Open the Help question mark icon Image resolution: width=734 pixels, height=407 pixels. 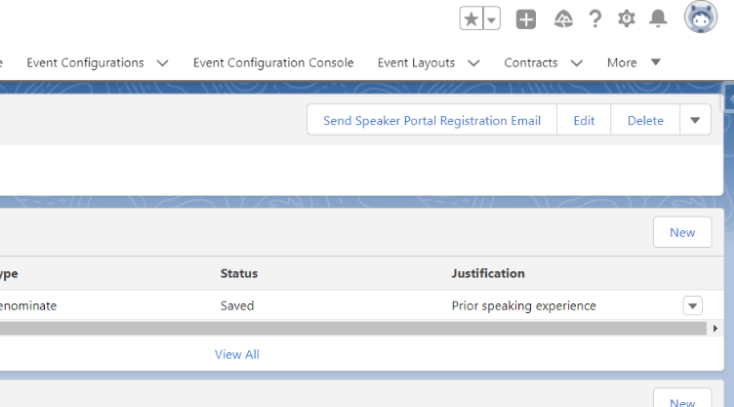coord(595,19)
